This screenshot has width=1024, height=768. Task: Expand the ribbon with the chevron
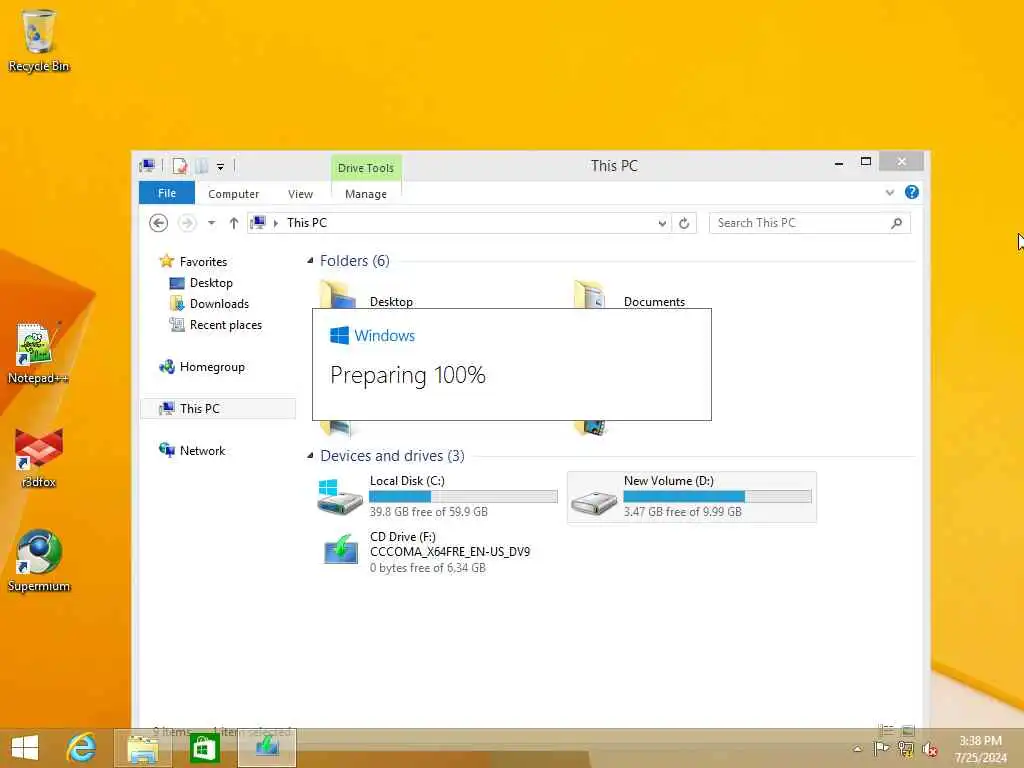tap(889, 193)
